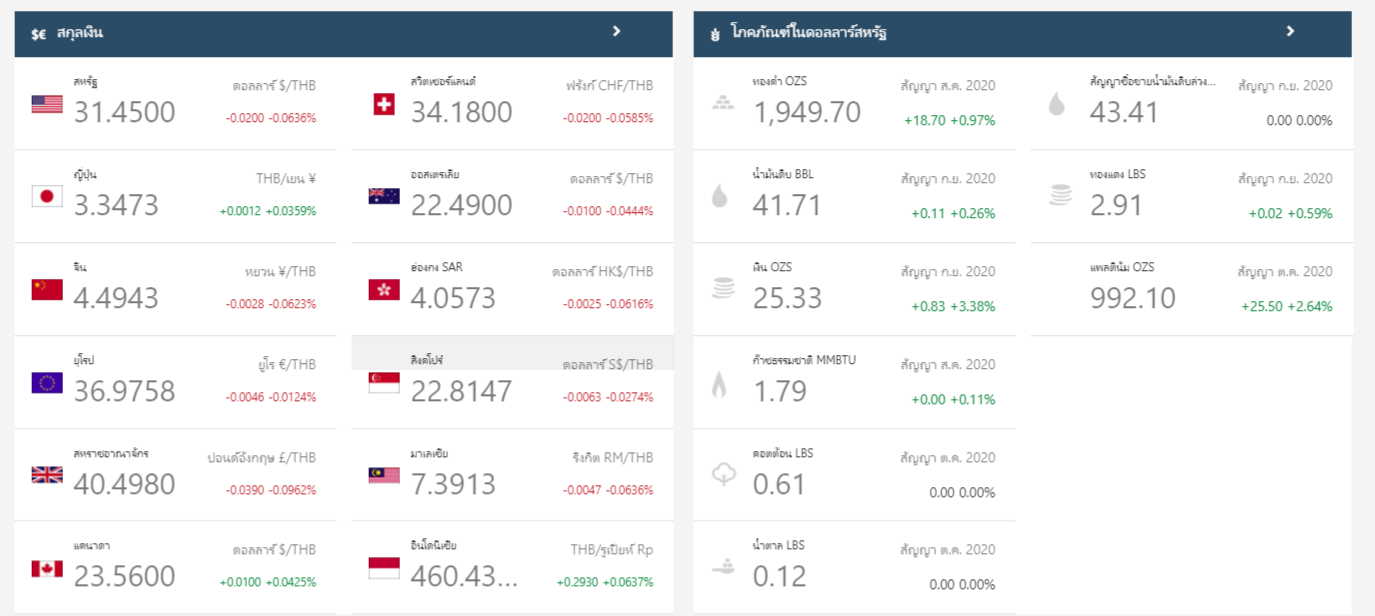Click the silver change '+0.83 +3.38%'

pyautogui.click(x=953, y=306)
